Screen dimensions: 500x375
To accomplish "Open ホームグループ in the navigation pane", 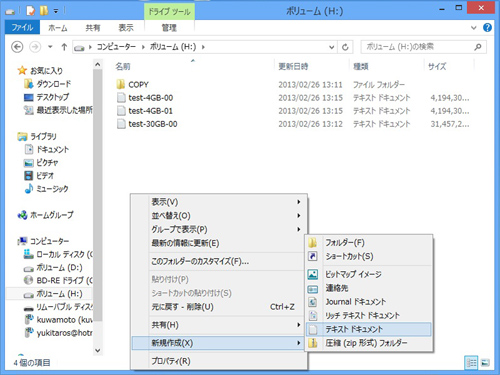I will pos(52,215).
